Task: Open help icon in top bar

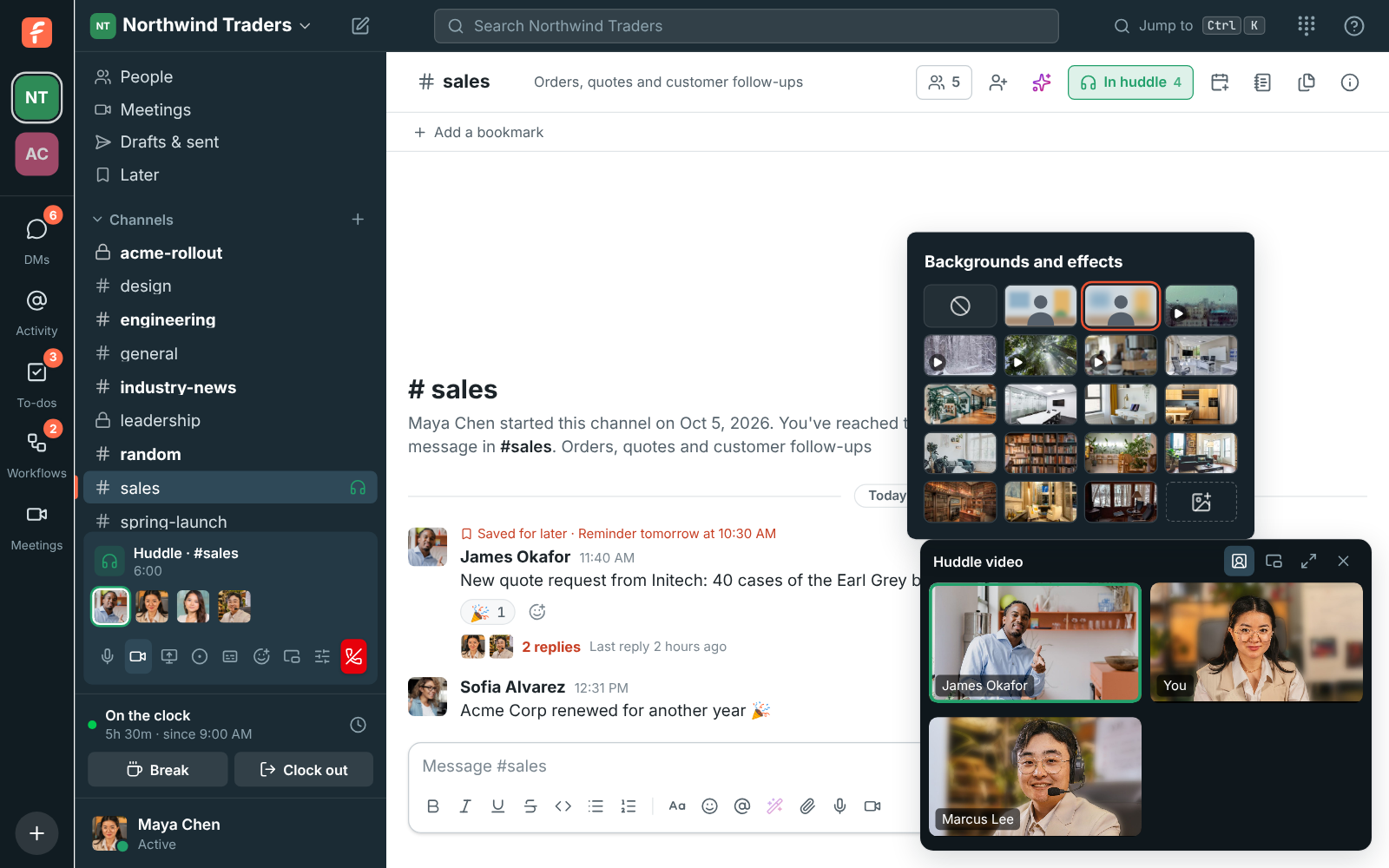Action: [x=1353, y=25]
